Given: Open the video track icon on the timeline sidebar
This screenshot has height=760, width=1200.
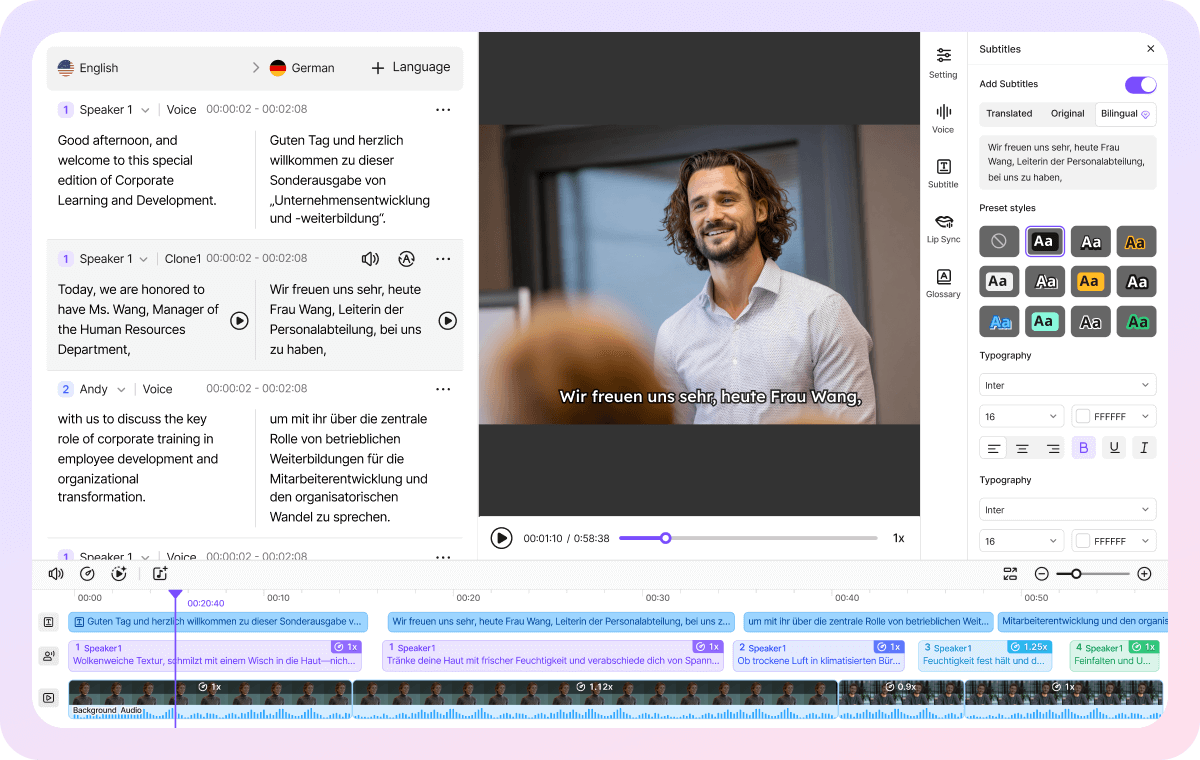Looking at the screenshot, I should (48, 697).
